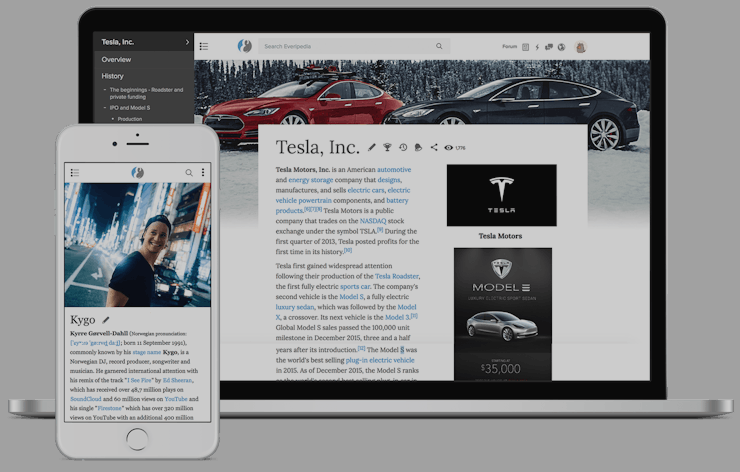Select Overview in the sidebar
The width and height of the screenshot is (740, 472).
pos(116,60)
